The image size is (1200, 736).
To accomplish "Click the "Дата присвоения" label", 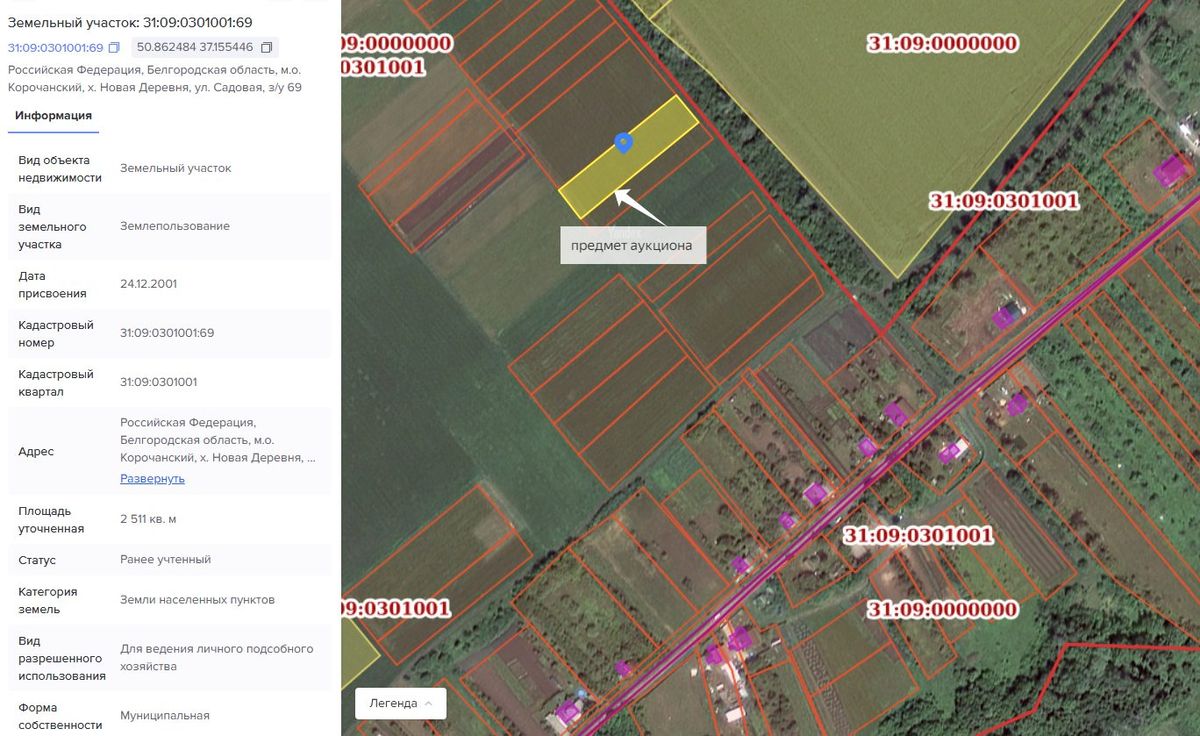I will click(52, 285).
